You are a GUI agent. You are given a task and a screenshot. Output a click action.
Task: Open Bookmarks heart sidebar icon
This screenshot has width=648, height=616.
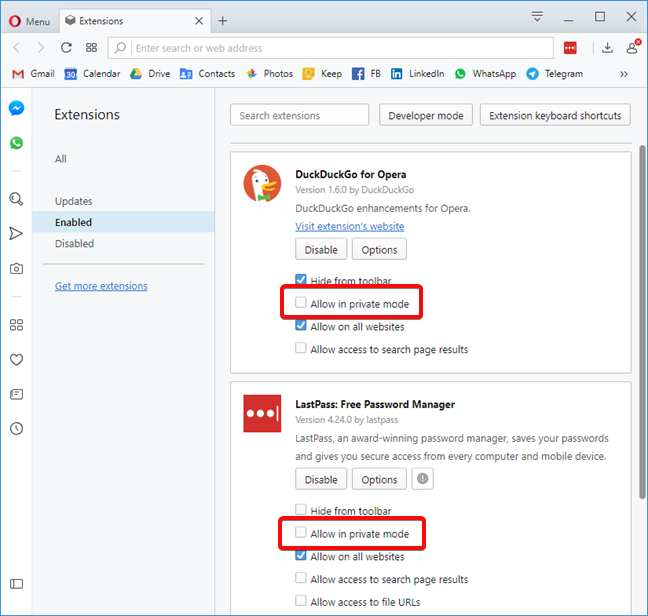click(16, 359)
